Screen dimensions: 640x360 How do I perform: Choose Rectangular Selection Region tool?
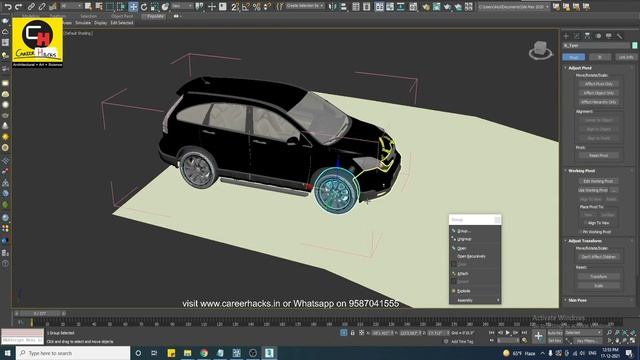(110, 7)
